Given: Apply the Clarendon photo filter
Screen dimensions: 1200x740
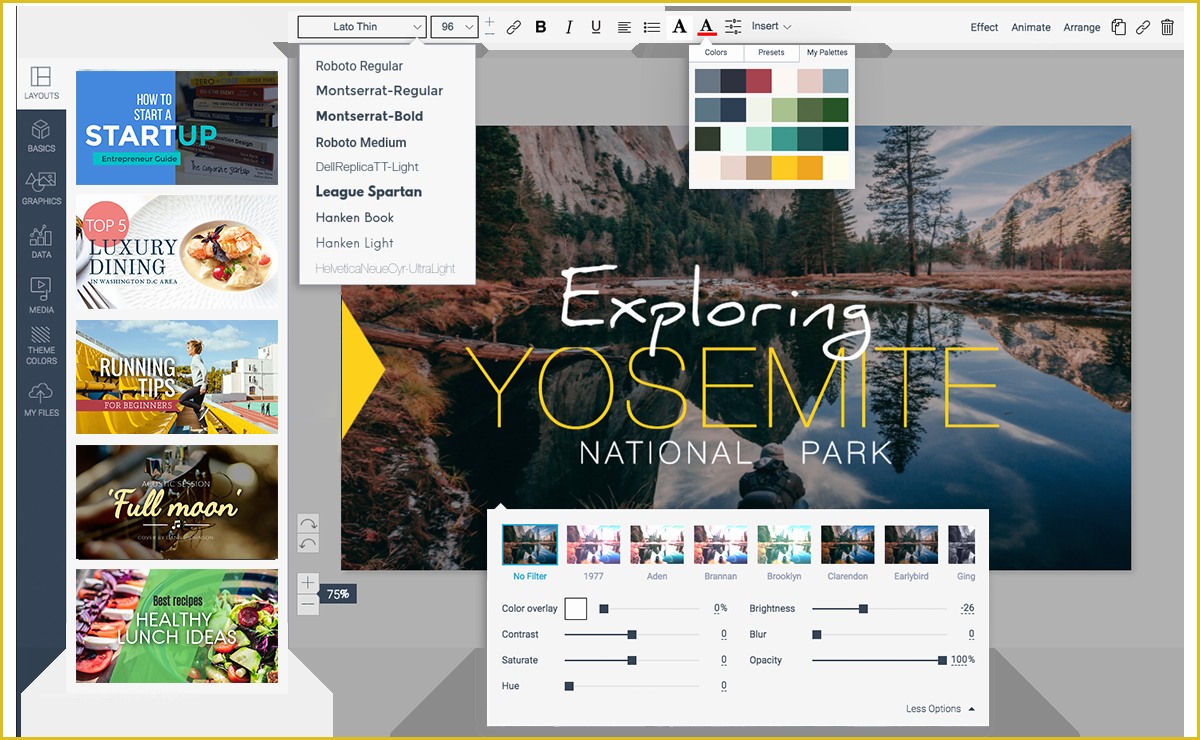Looking at the screenshot, I should pos(848,546).
